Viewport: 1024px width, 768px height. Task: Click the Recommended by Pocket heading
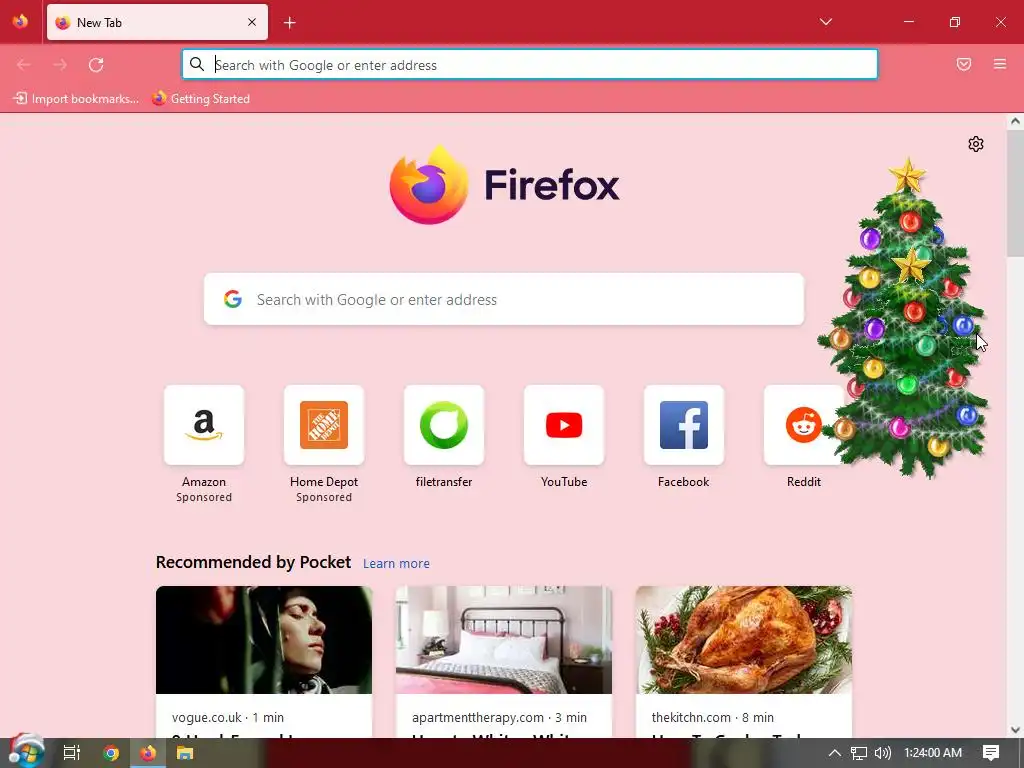(253, 562)
